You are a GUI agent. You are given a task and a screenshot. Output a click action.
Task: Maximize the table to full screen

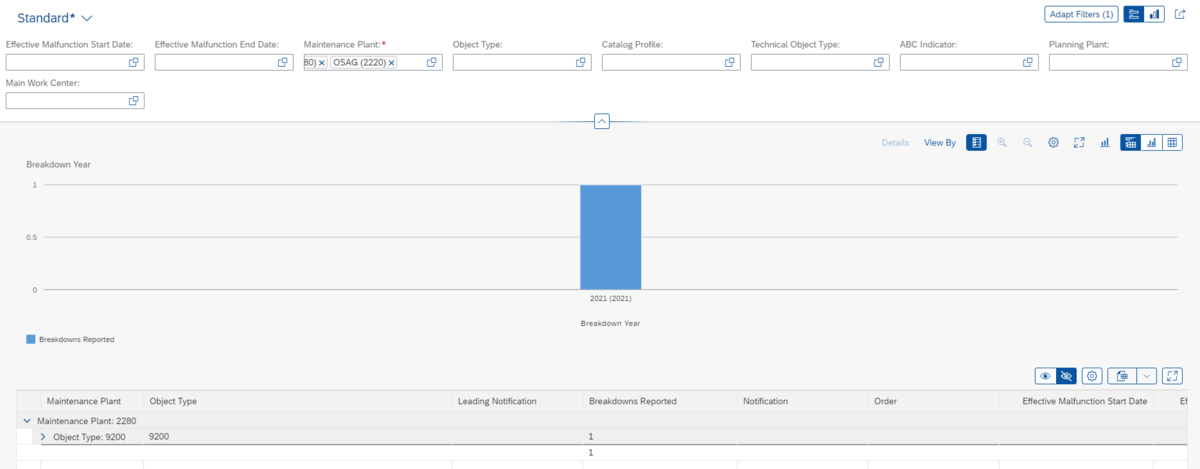point(1173,376)
